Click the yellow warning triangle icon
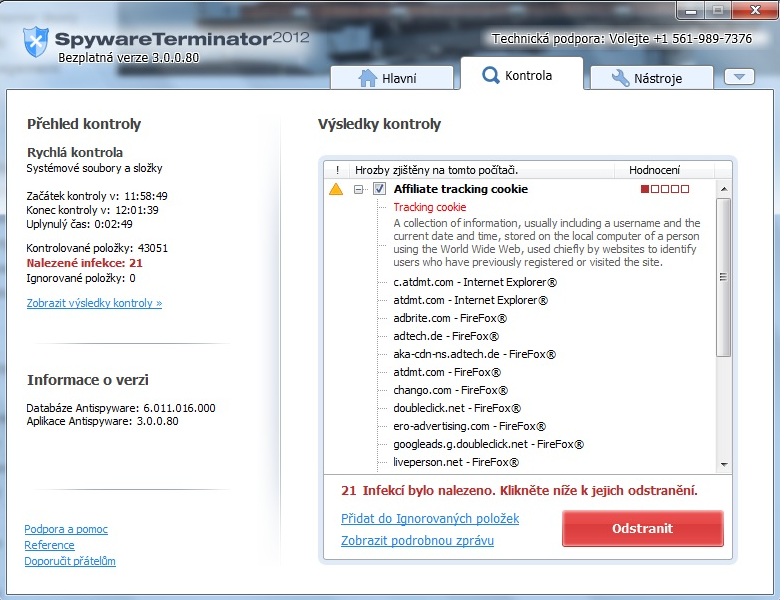784x600 pixels. [336, 189]
